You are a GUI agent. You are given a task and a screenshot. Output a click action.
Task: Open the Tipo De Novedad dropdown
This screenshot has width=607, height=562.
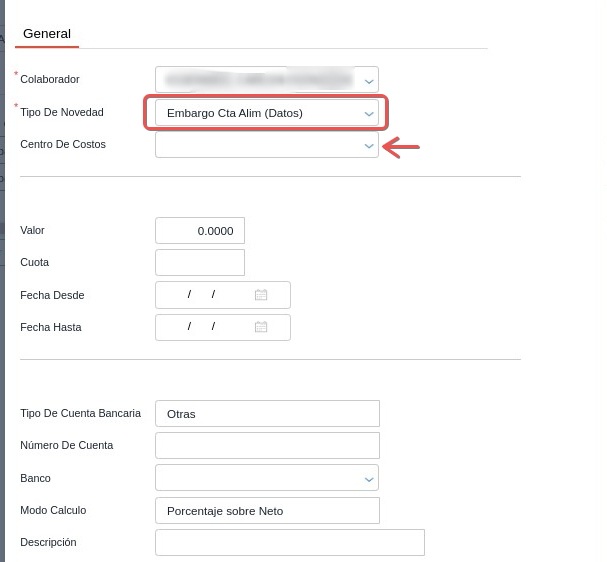369,113
